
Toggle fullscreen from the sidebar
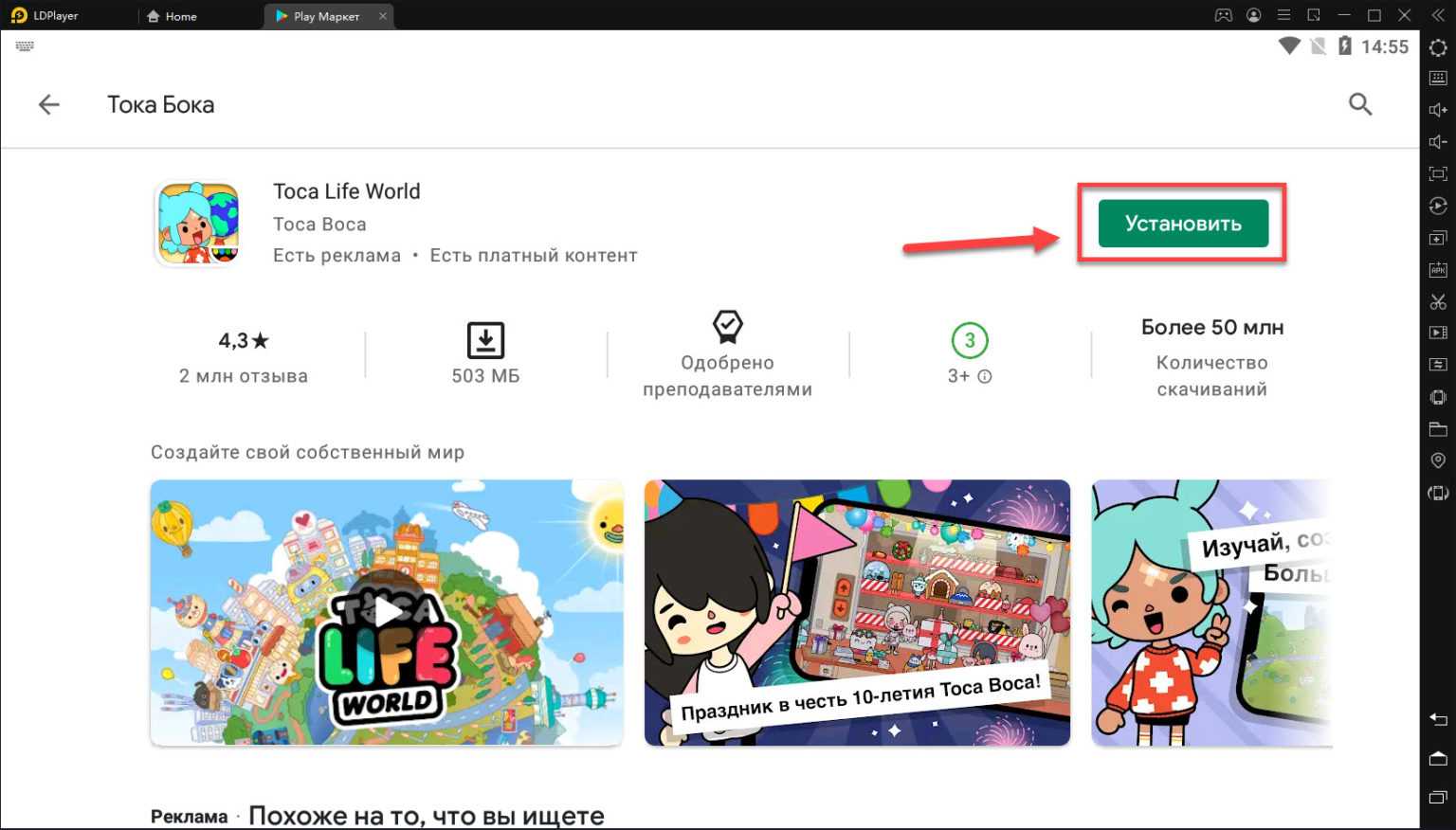pos(1438,173)
